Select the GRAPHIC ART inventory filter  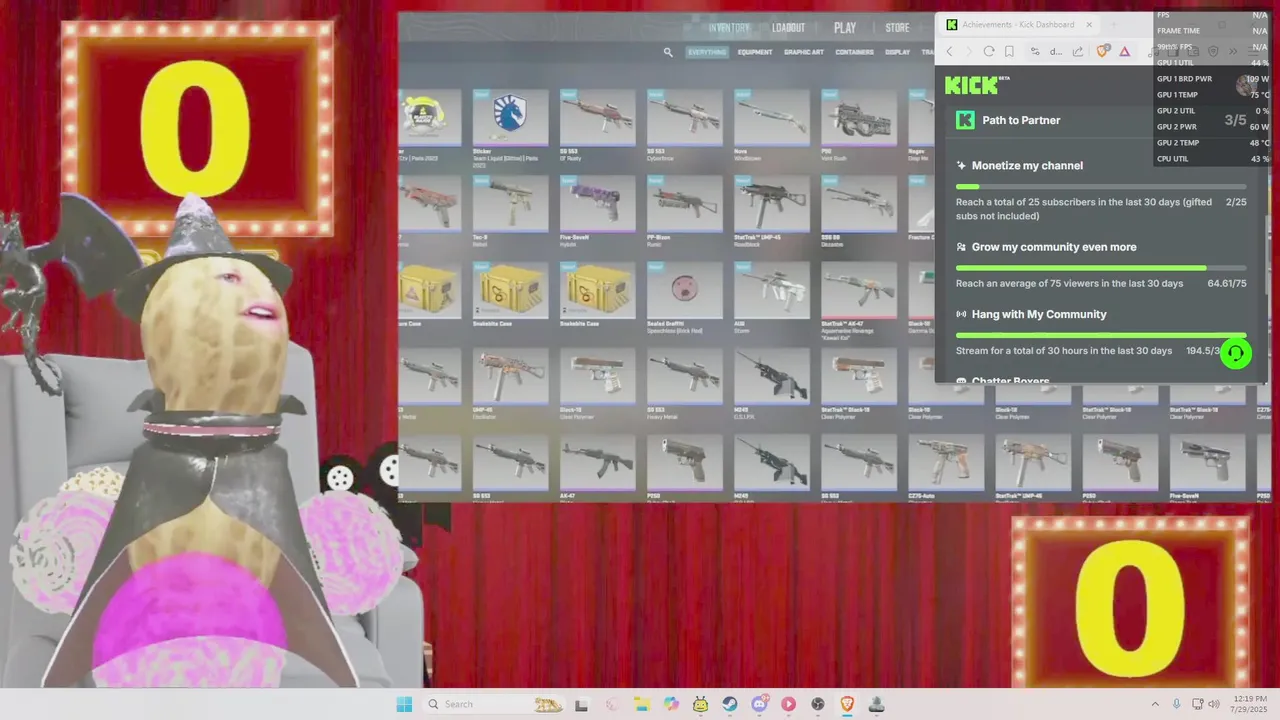click(x=804, y=52)
